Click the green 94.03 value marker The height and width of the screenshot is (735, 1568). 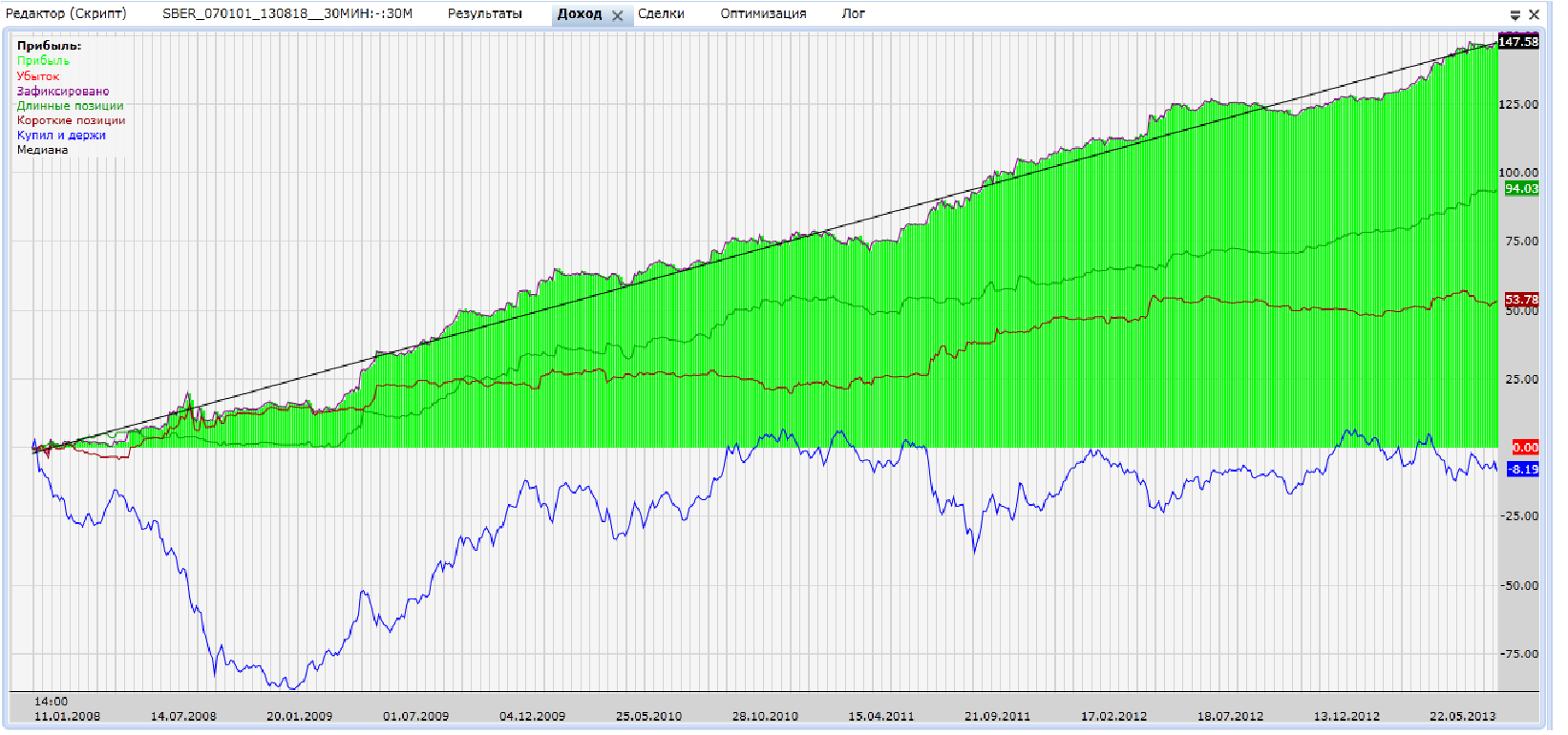point(1522,188)
